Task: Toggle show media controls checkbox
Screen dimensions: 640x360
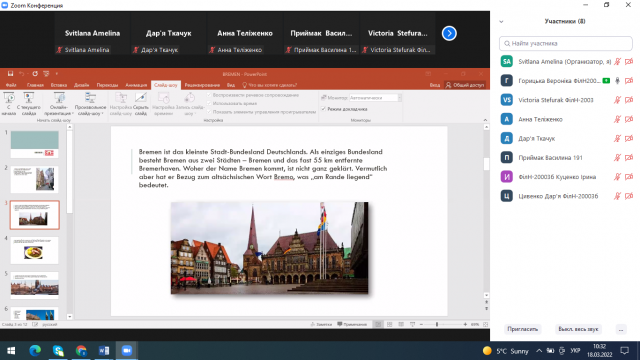Action: pos(209,111)
